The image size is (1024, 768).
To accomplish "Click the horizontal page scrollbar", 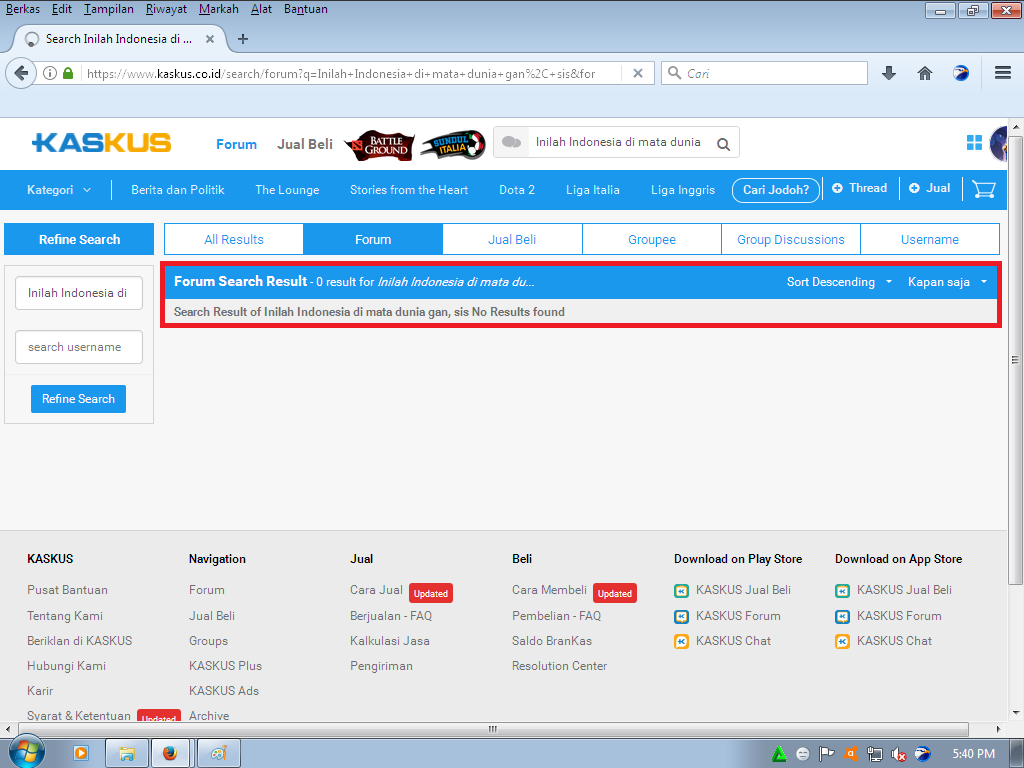I will 493,729.
